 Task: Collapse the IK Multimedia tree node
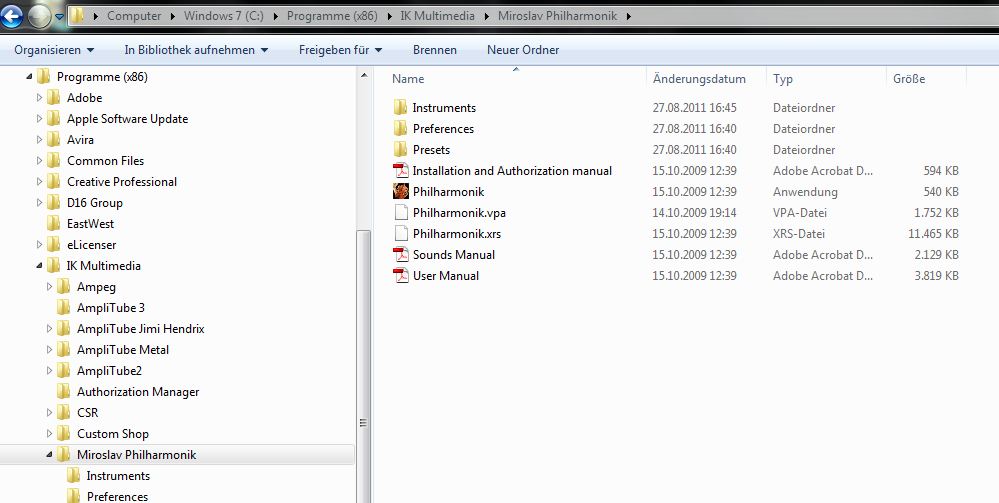point(40,266)
